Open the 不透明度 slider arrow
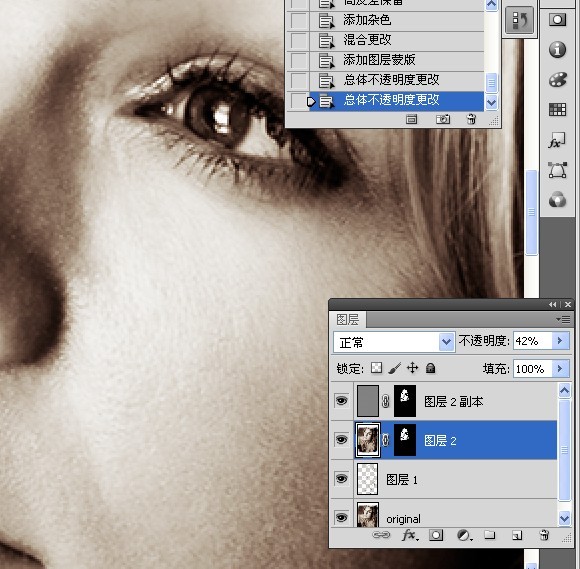 click(x=560, y=341)
